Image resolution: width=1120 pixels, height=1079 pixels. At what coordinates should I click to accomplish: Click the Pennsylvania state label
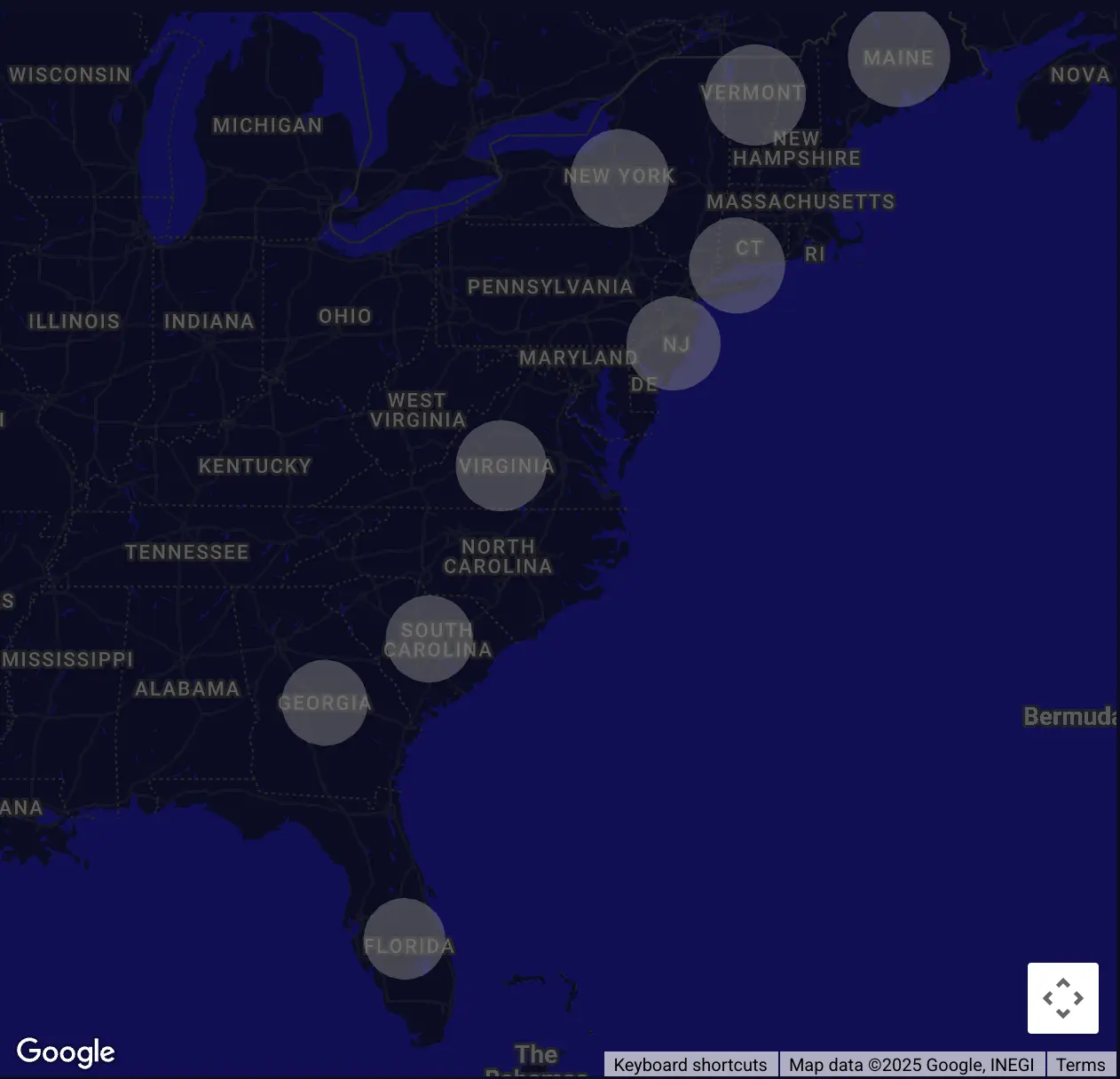[550, 287]
